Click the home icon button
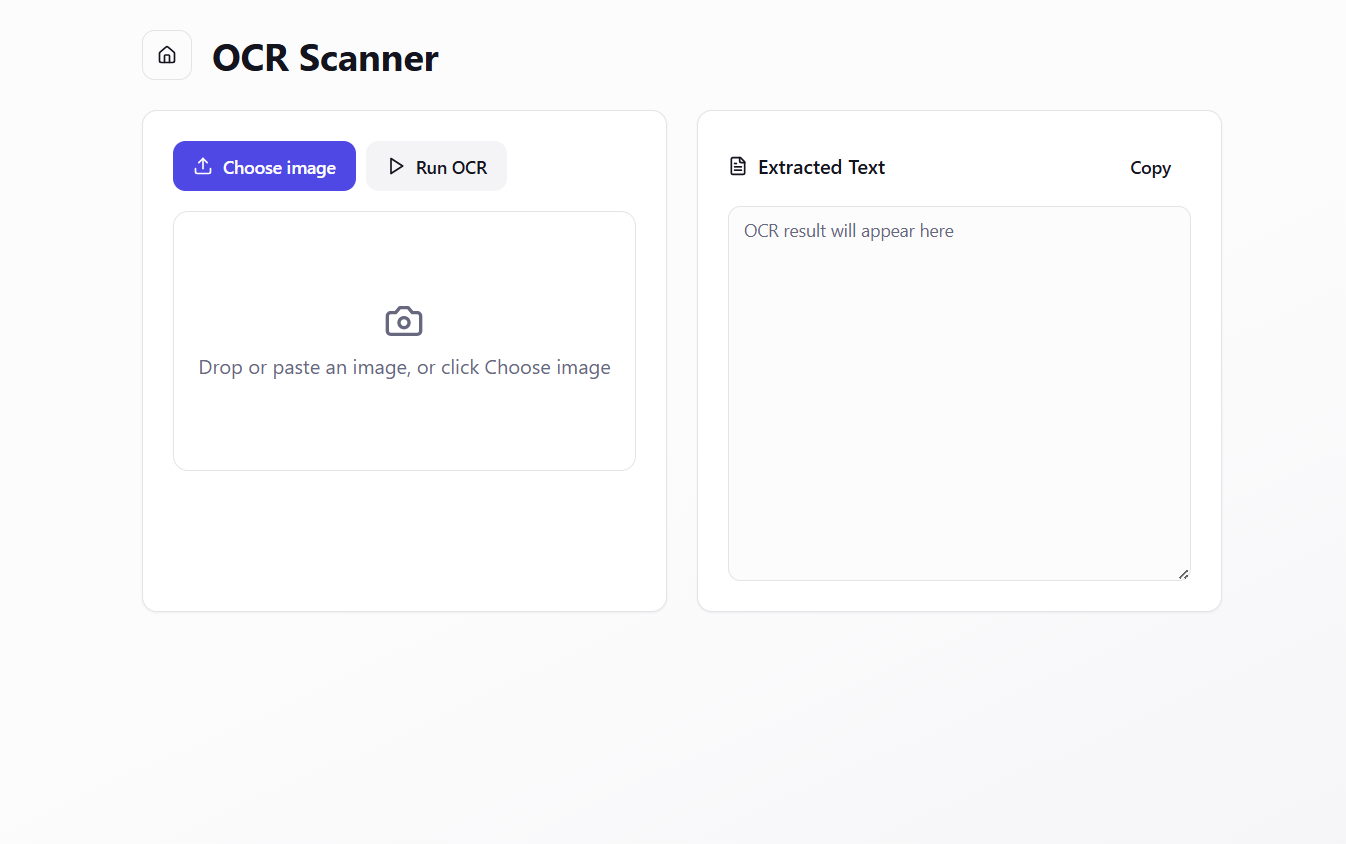Image resolution: width=1346 pixels, height=844 pixels. tap(167, 55)
